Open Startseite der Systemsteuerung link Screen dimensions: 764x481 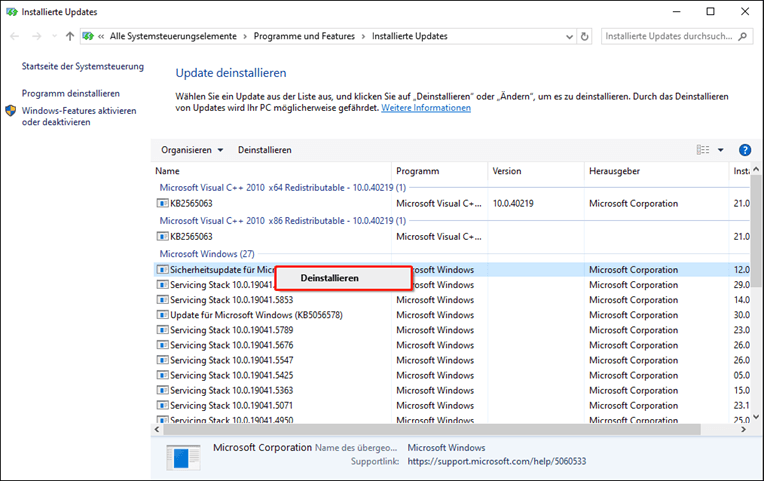(83, 66)
